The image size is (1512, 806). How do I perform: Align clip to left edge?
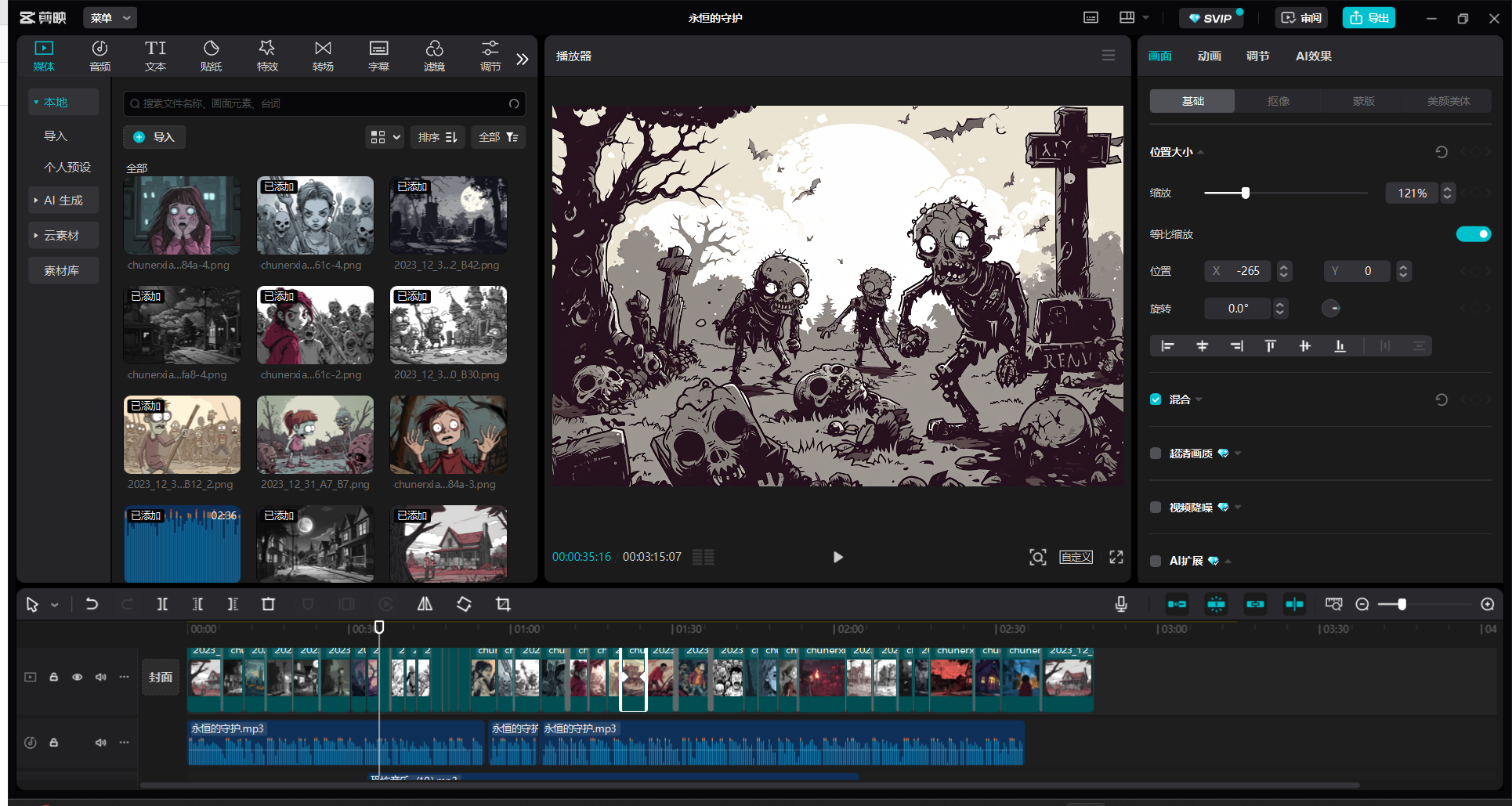coord(1167,346)
